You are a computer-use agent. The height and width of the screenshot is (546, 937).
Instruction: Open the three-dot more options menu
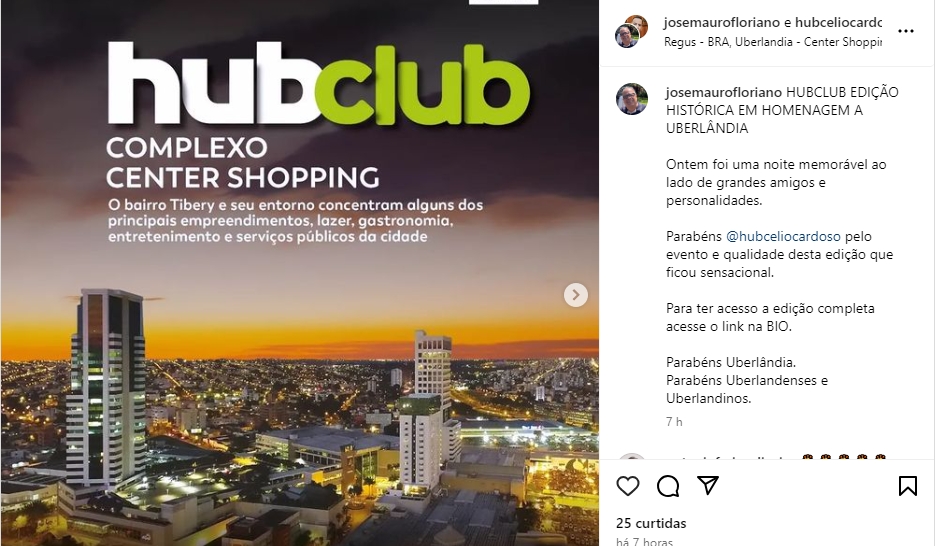tap(906, 31)
